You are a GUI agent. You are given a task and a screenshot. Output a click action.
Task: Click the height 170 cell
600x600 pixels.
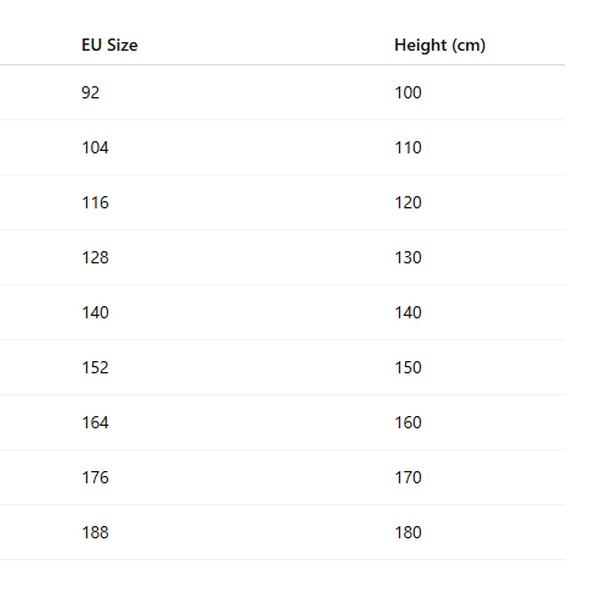coord(408,478)
